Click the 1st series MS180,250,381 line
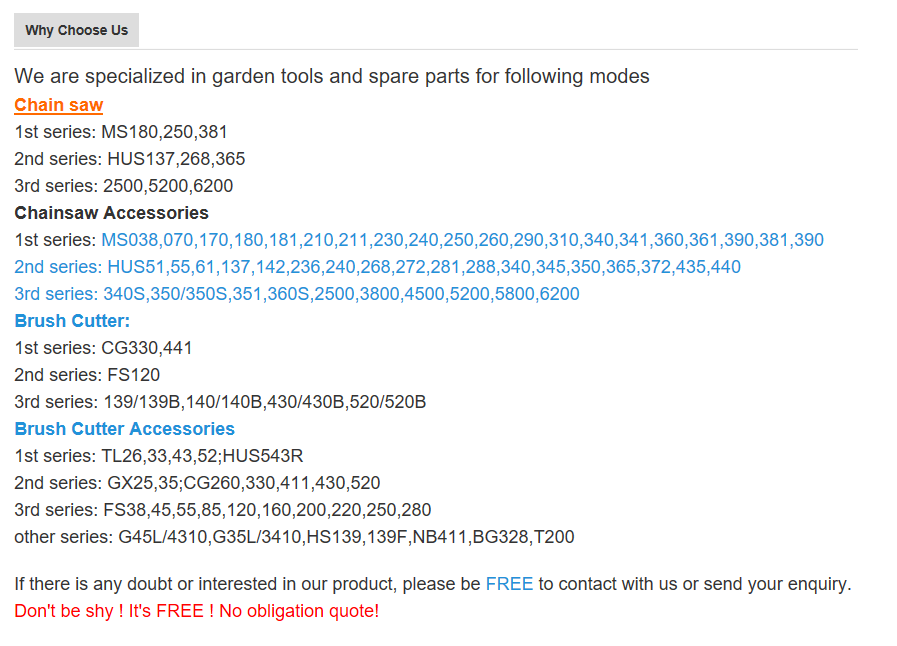 point(121,132)
